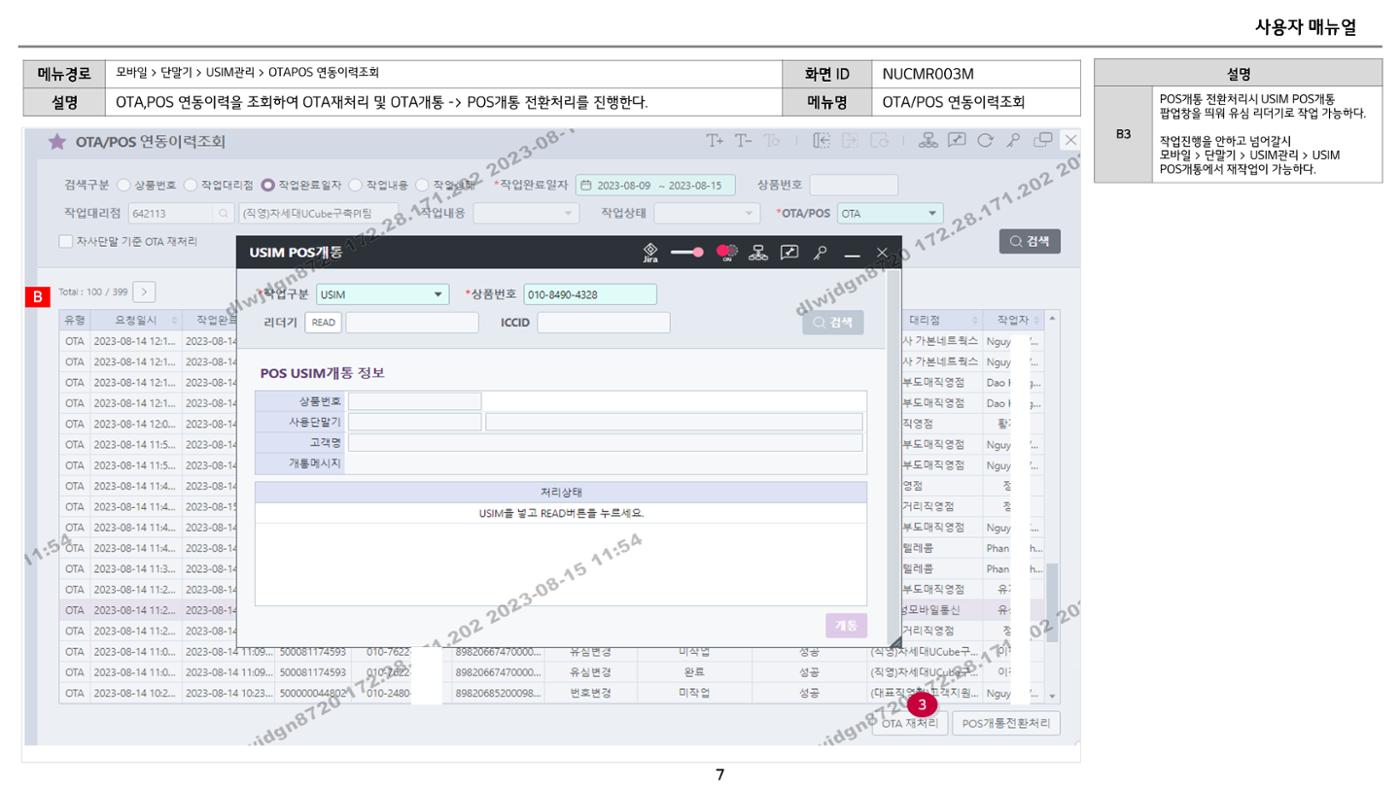Click the POS개통전환처리 button
Screen dimensions: 1400x788
1006,723
